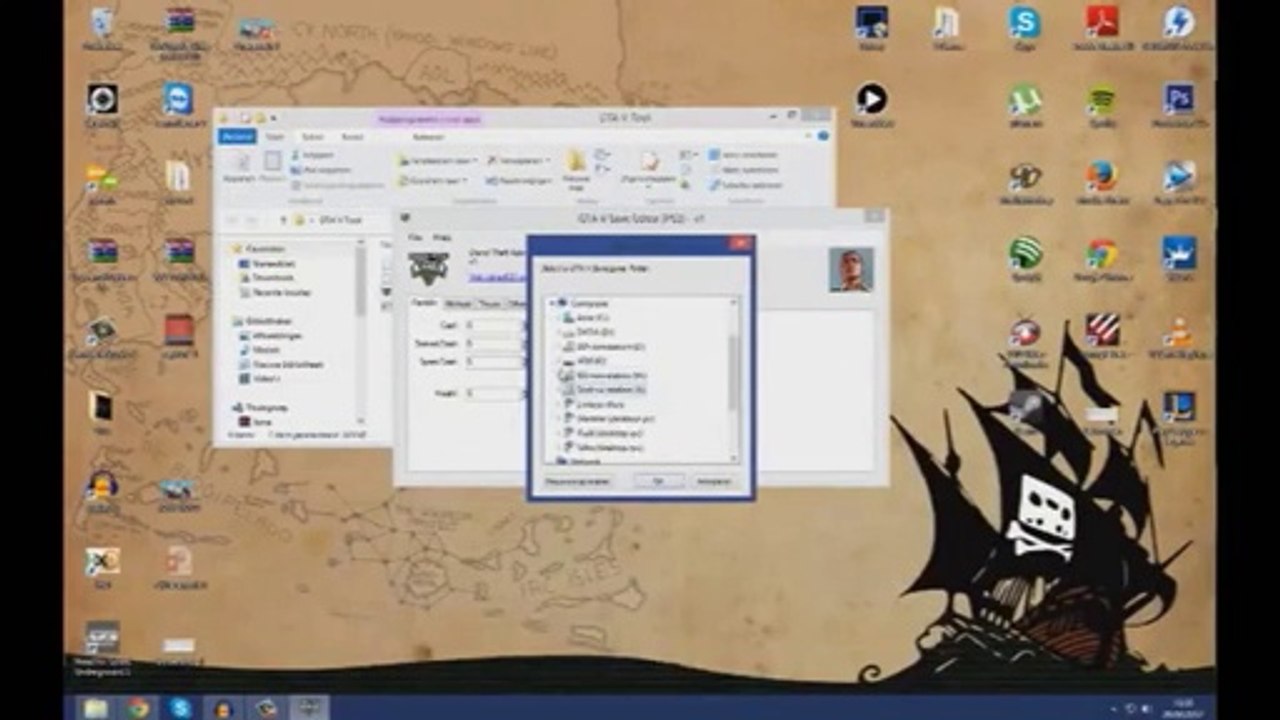The height and width of the screenshot is (720, 1280).
Task: Open the Help menu in Save Editor
Action: [x=441, y=238]
